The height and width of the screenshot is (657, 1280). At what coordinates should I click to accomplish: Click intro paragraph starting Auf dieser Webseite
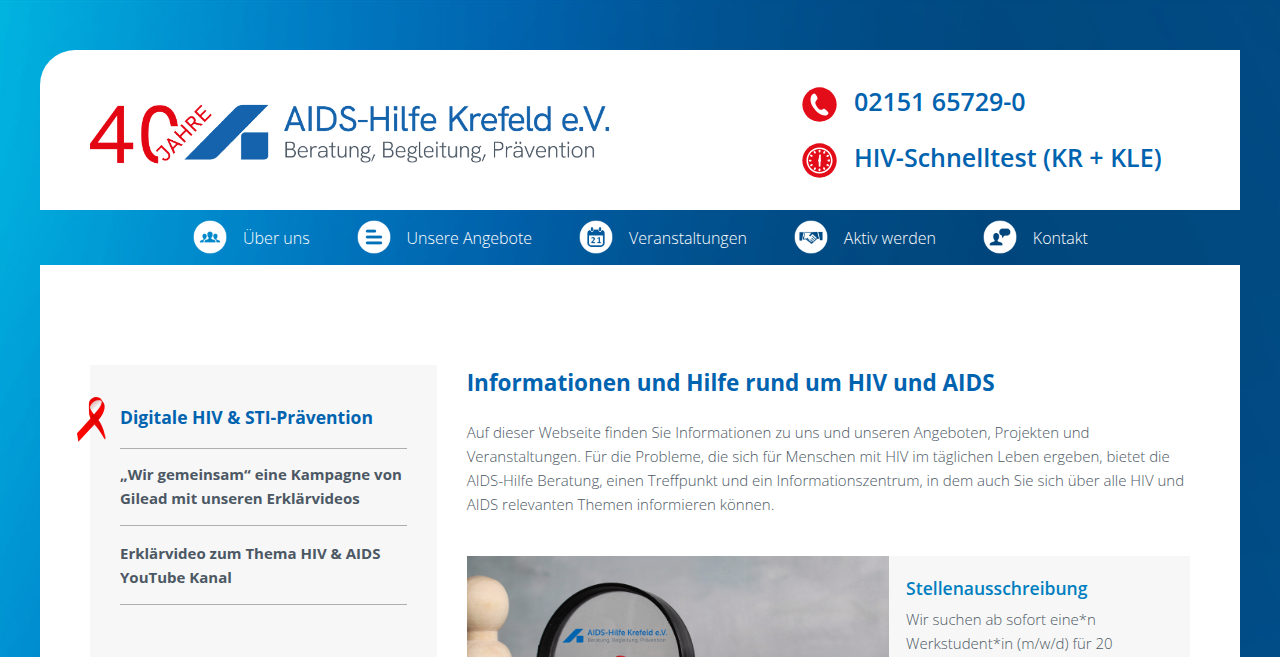(825, 469)
